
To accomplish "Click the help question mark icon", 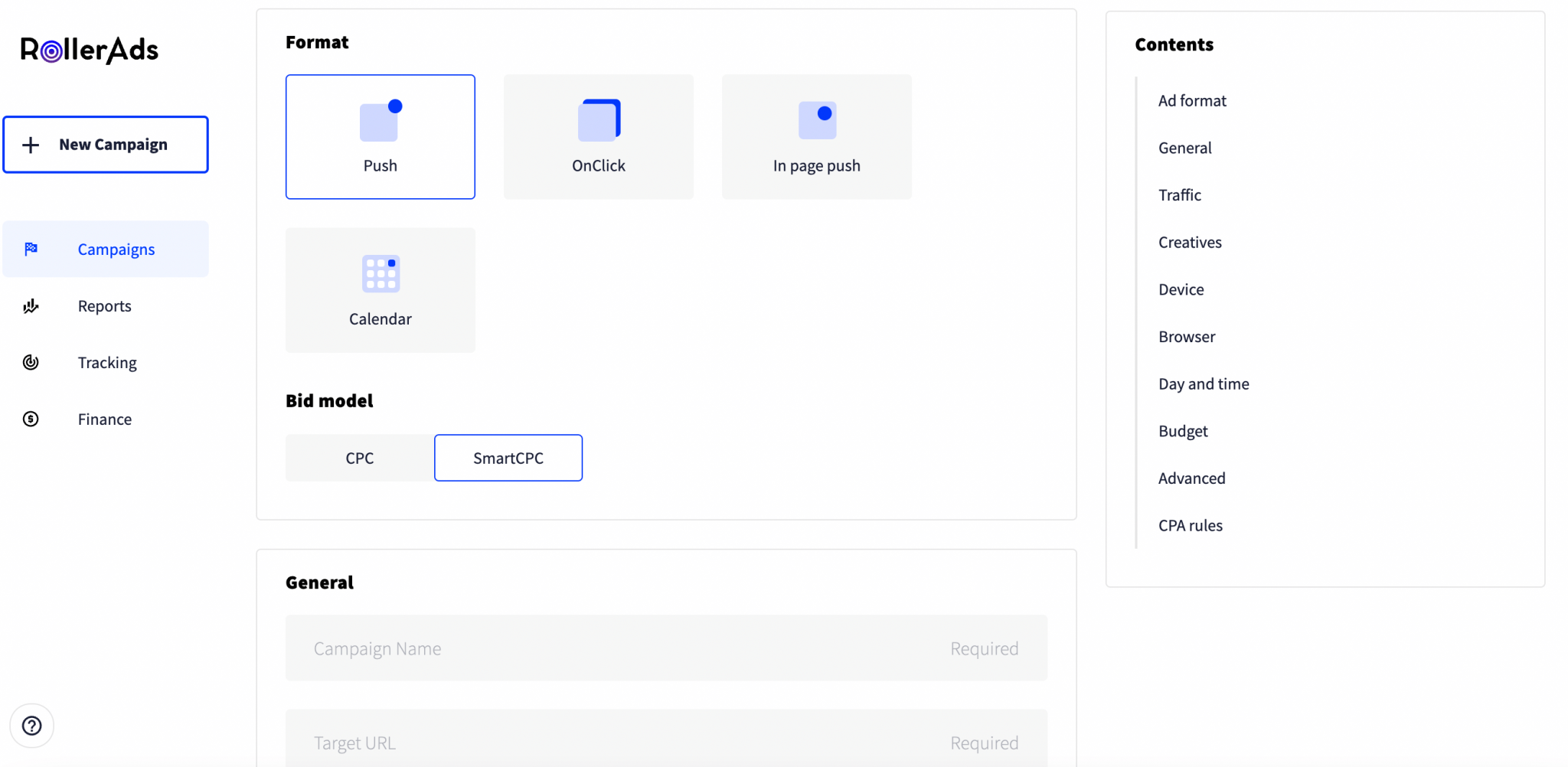I will point(32,725).
